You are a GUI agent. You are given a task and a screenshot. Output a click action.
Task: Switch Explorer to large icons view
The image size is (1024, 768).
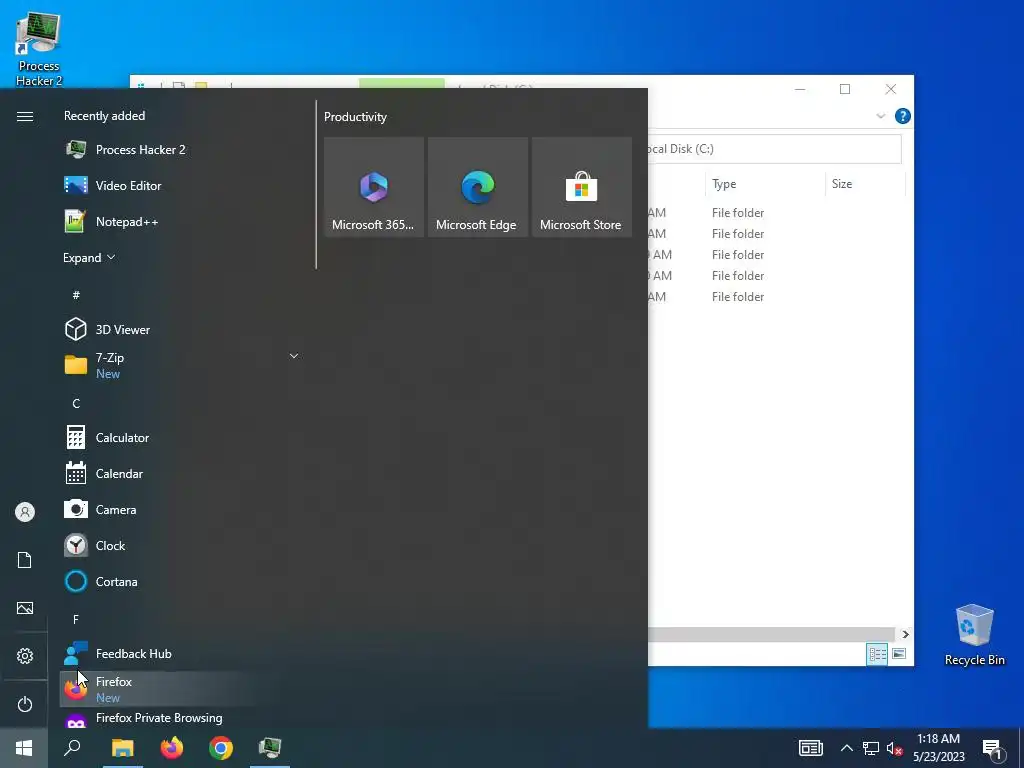point(899,654)
